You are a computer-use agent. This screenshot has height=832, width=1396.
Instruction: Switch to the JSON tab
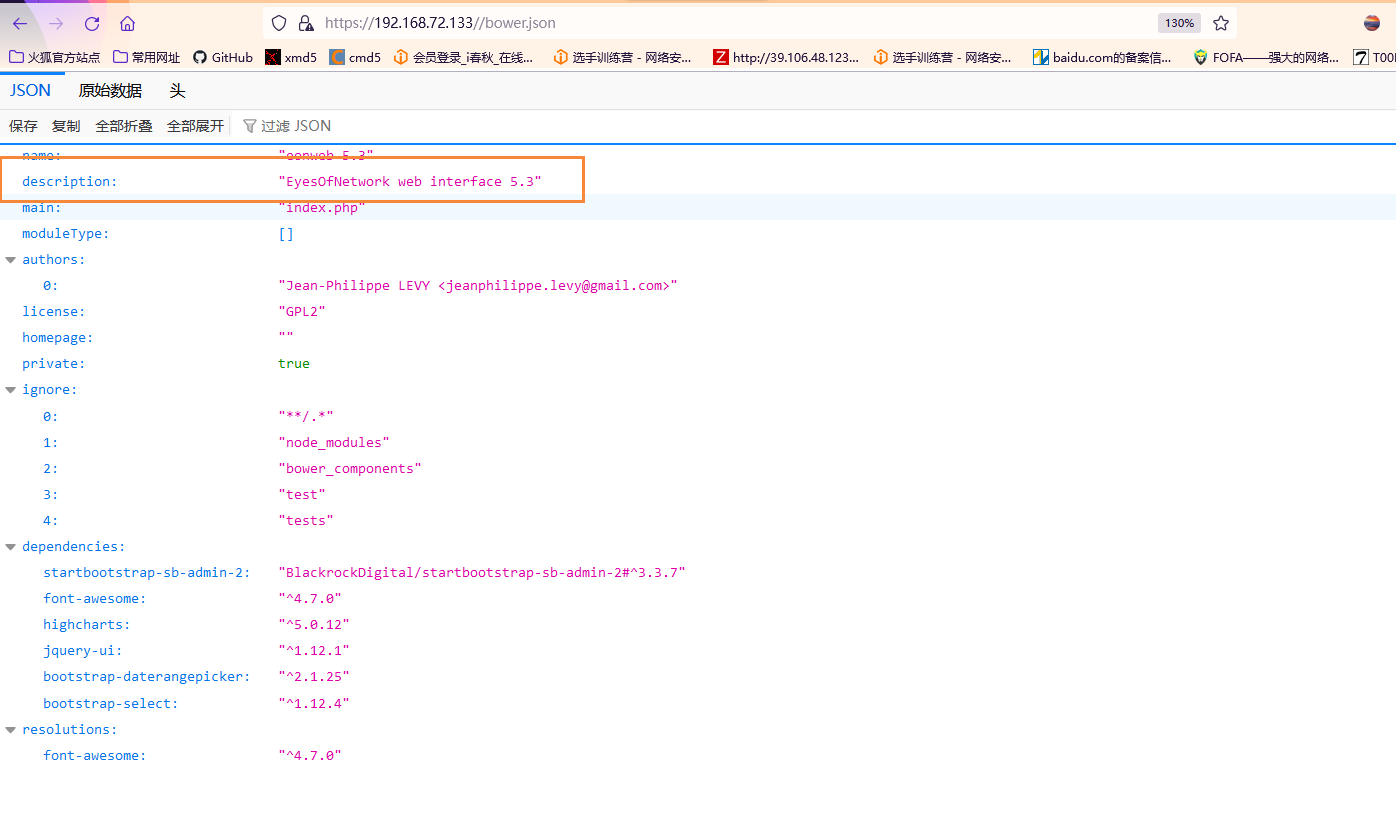(31, 90)
